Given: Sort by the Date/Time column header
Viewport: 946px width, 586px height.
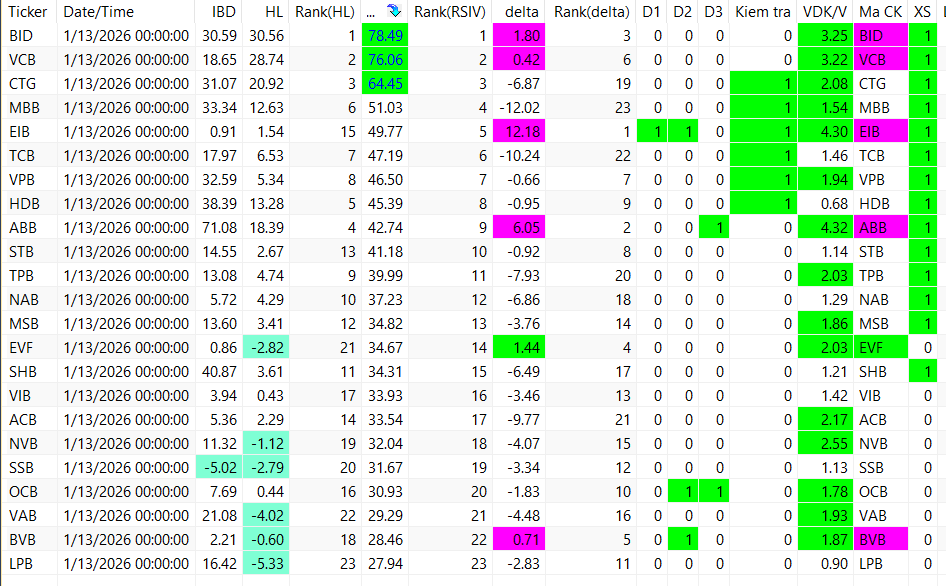Looking at the screenshot, I should 98,11.
